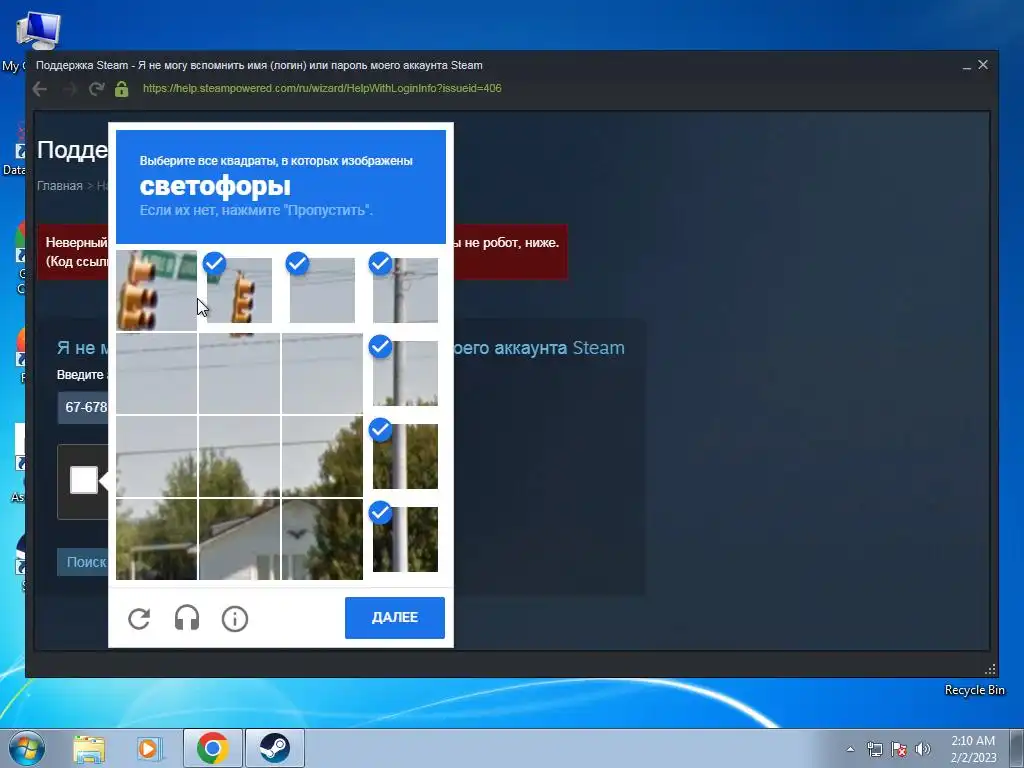Image resolution: width=1024 pixels, height=768 pixels.
Task: Click the Поиск button
Action: [83, 562]
